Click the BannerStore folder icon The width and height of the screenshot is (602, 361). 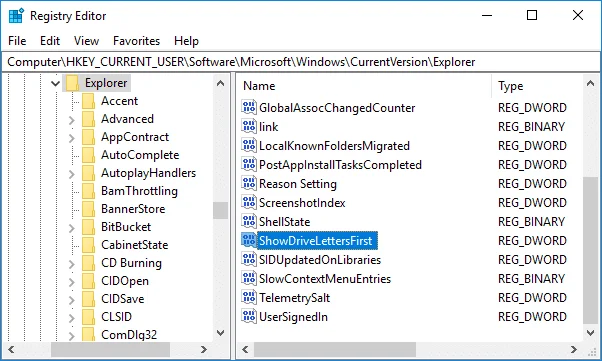tap(88, 209)
